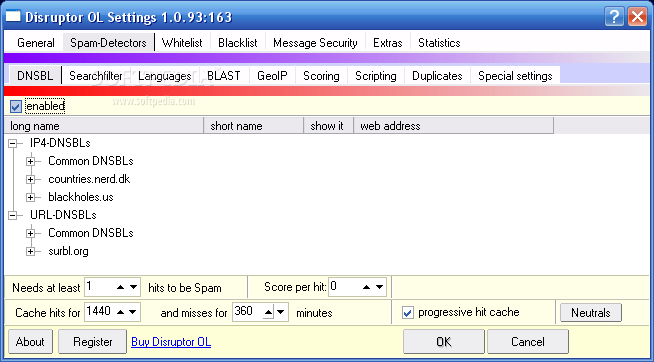Switch to the General tab
654x362 pixels.
36,43
